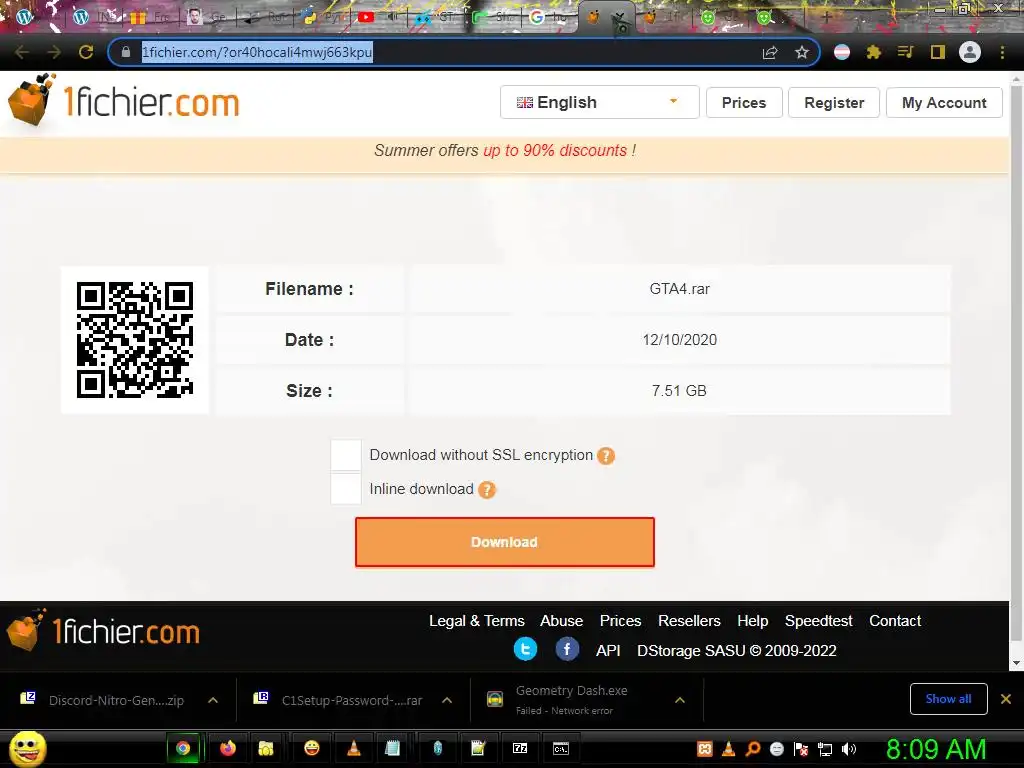Click the orange Download button
The height and width of the screenshot is (768, 1024).
point(505,542)
